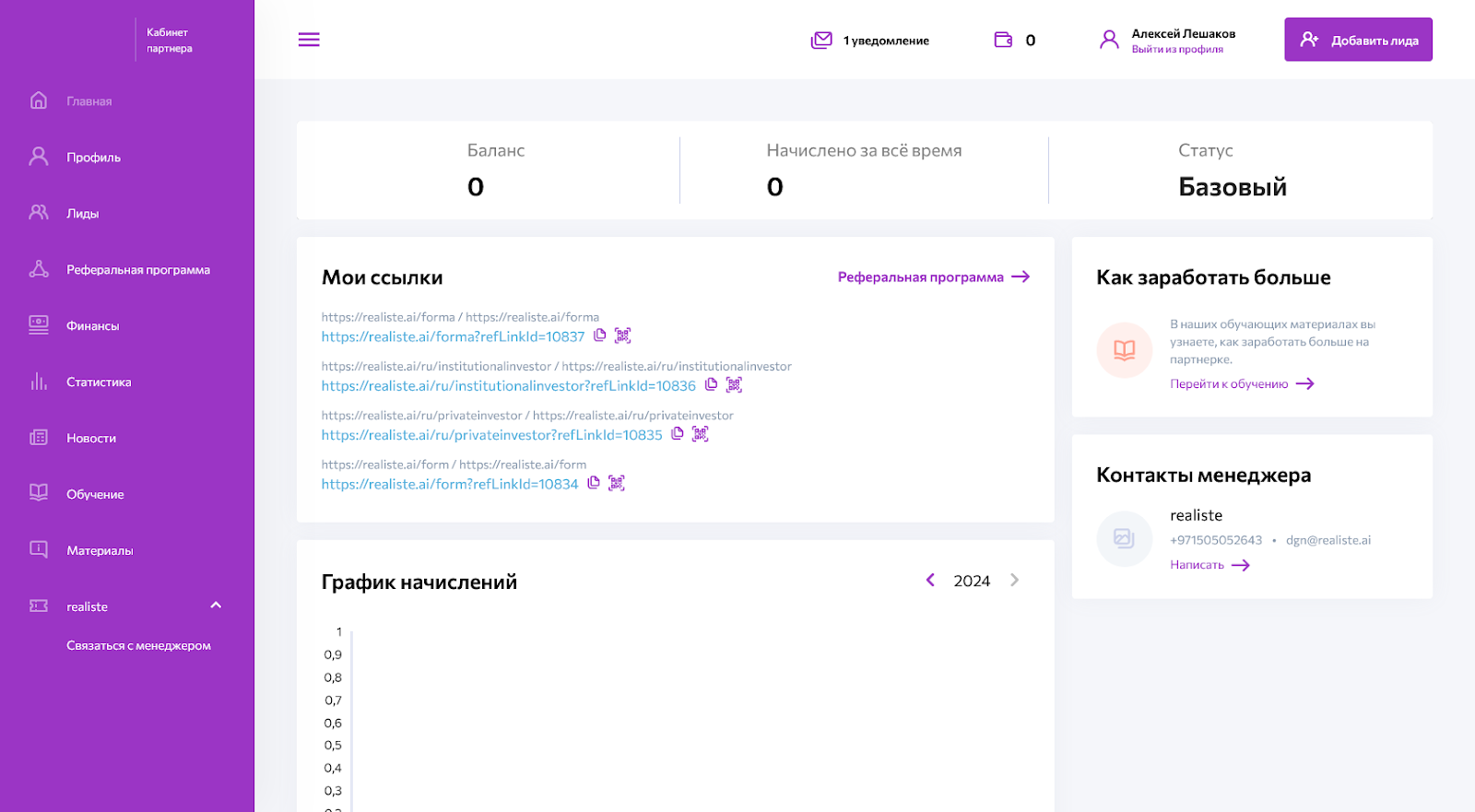This screenshot has width=1475, height=812.
Task: Click Написать link in manager contacts
Action: (x=1209, y=565)
